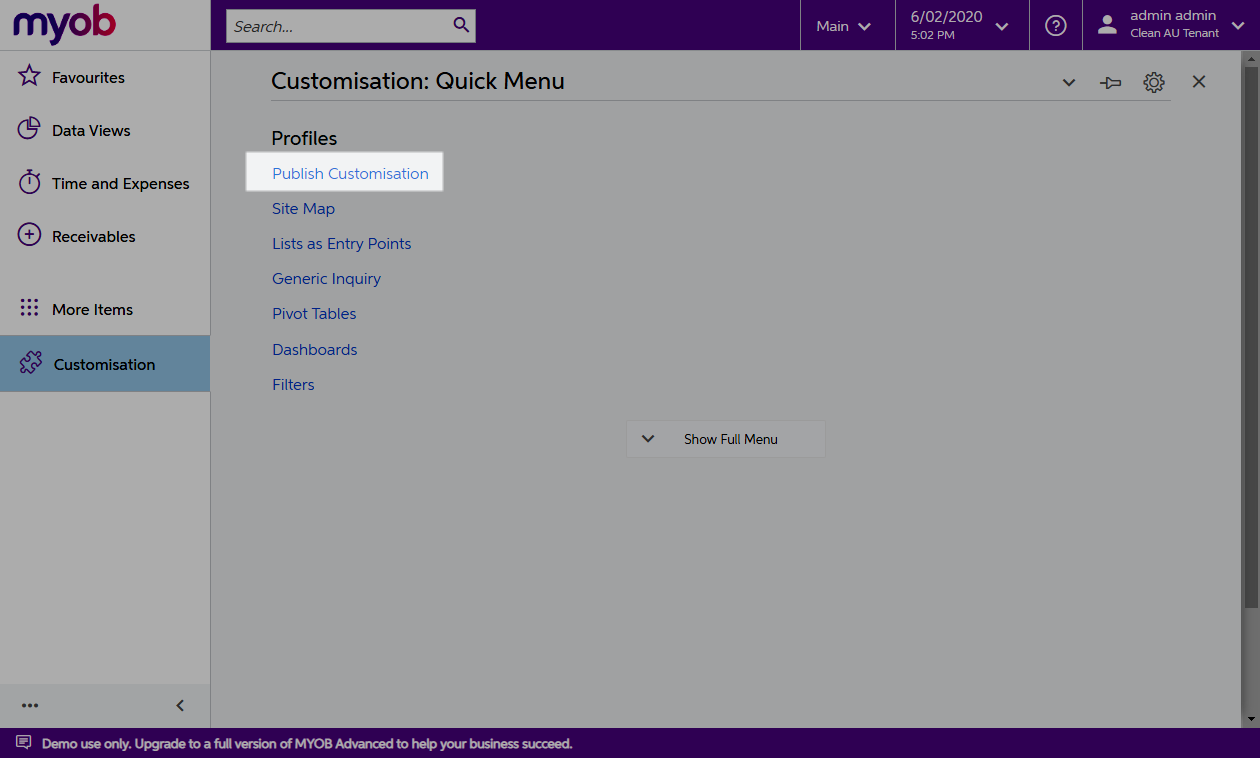This screenshot has width=1260, height=758.
Task: Open the Site Map link
Action: tap(303, 208)
